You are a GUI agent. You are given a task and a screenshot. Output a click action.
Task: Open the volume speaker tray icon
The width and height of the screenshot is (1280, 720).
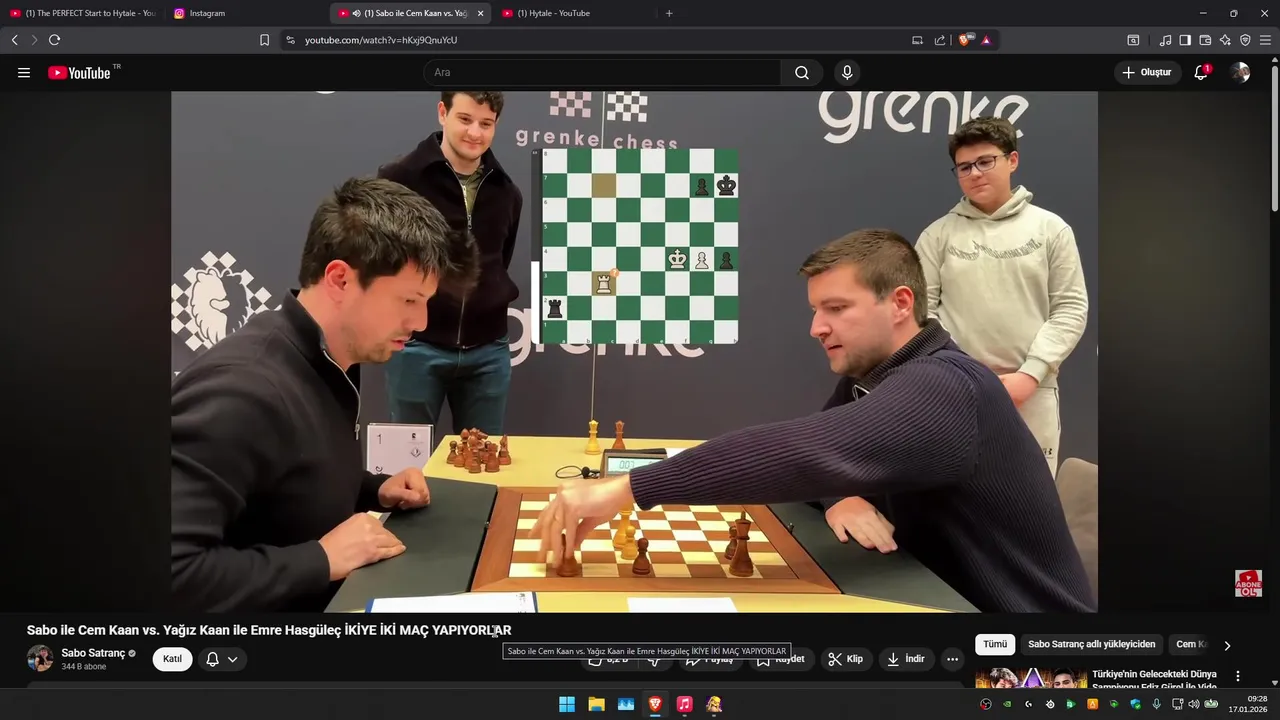pos(1194,704)
